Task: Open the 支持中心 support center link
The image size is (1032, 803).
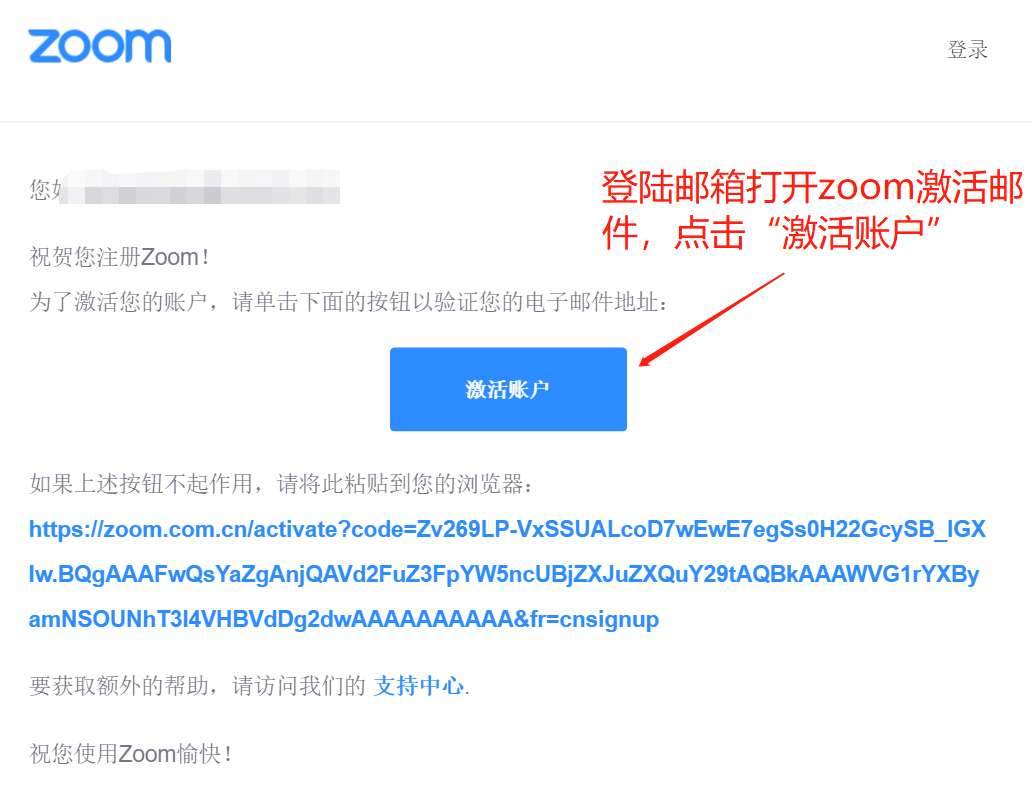Action: (x=419, y=686)
